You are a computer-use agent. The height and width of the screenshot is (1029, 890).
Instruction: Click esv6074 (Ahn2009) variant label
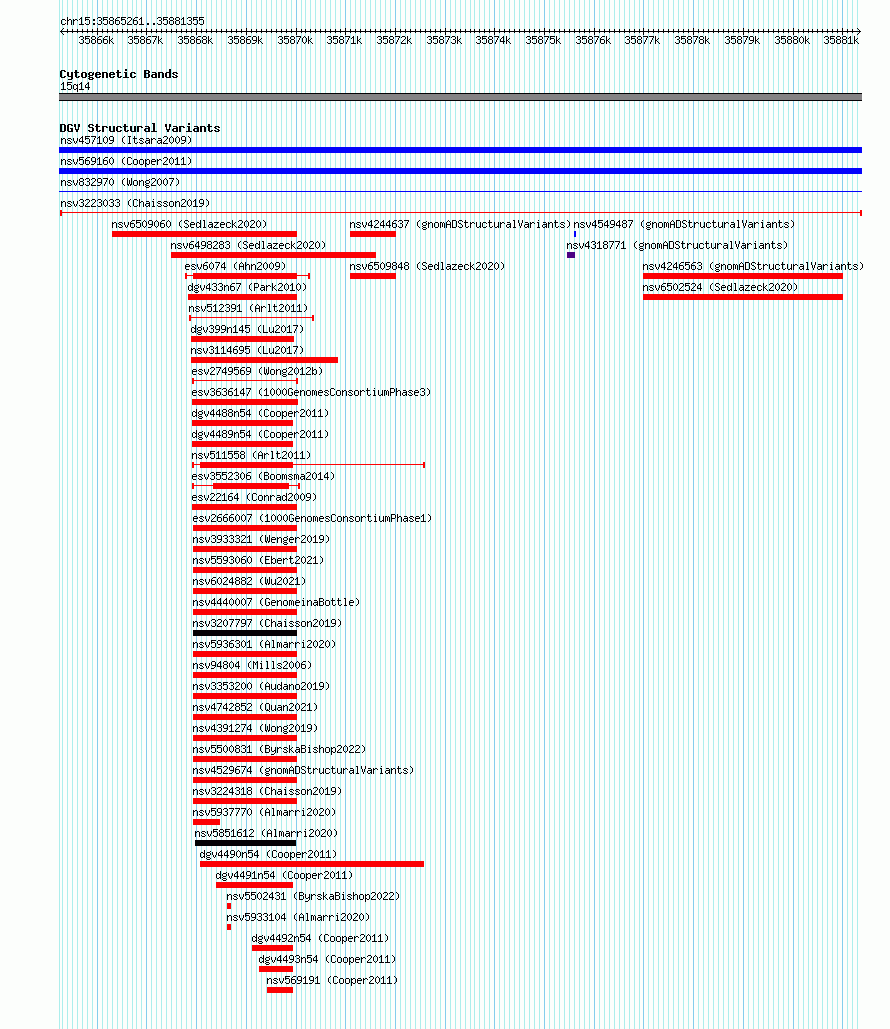pos(236,266)
